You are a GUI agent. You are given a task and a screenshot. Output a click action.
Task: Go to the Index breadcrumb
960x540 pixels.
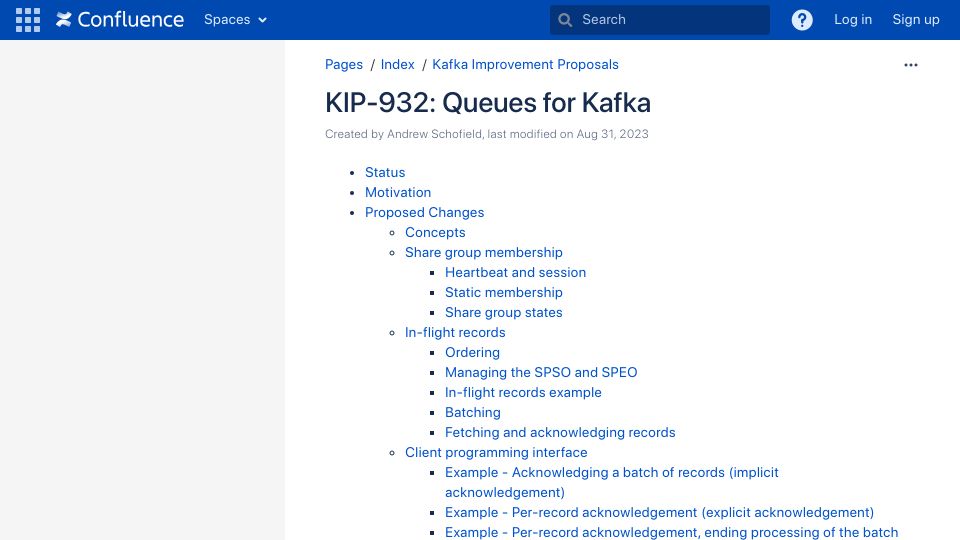397,64
